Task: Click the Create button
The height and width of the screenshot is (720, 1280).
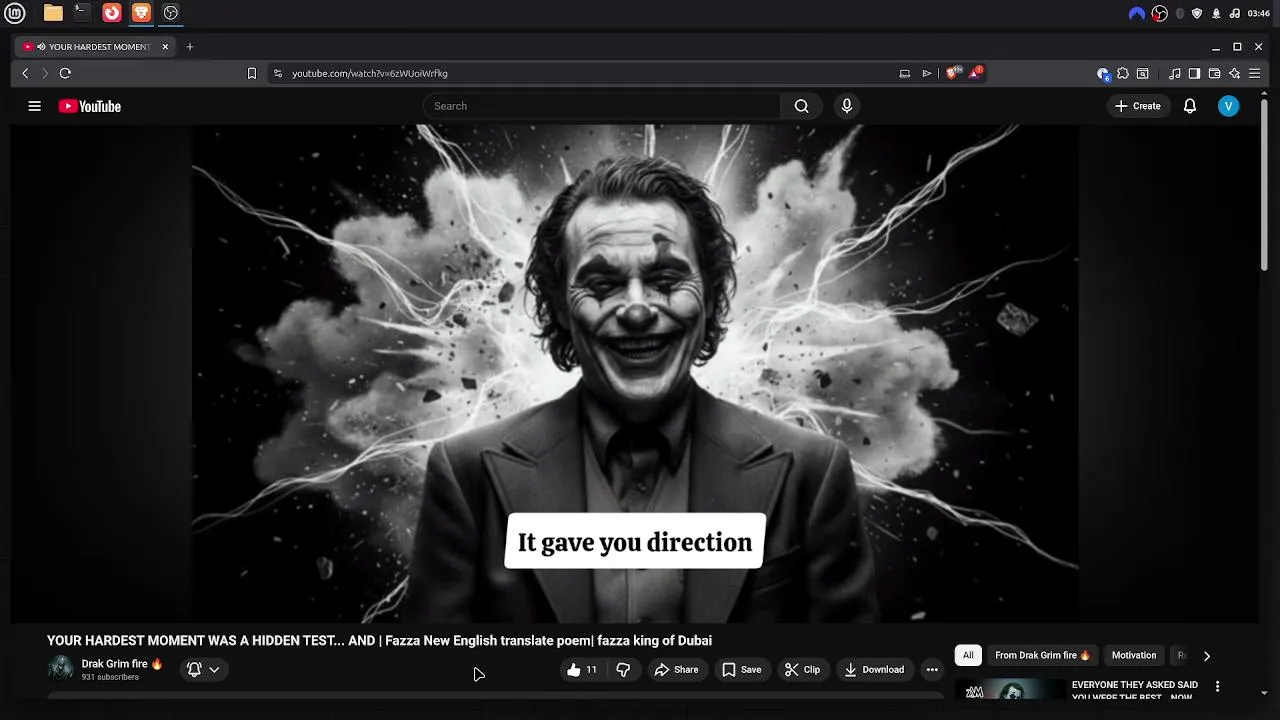Action: (x=1138, y=106)
